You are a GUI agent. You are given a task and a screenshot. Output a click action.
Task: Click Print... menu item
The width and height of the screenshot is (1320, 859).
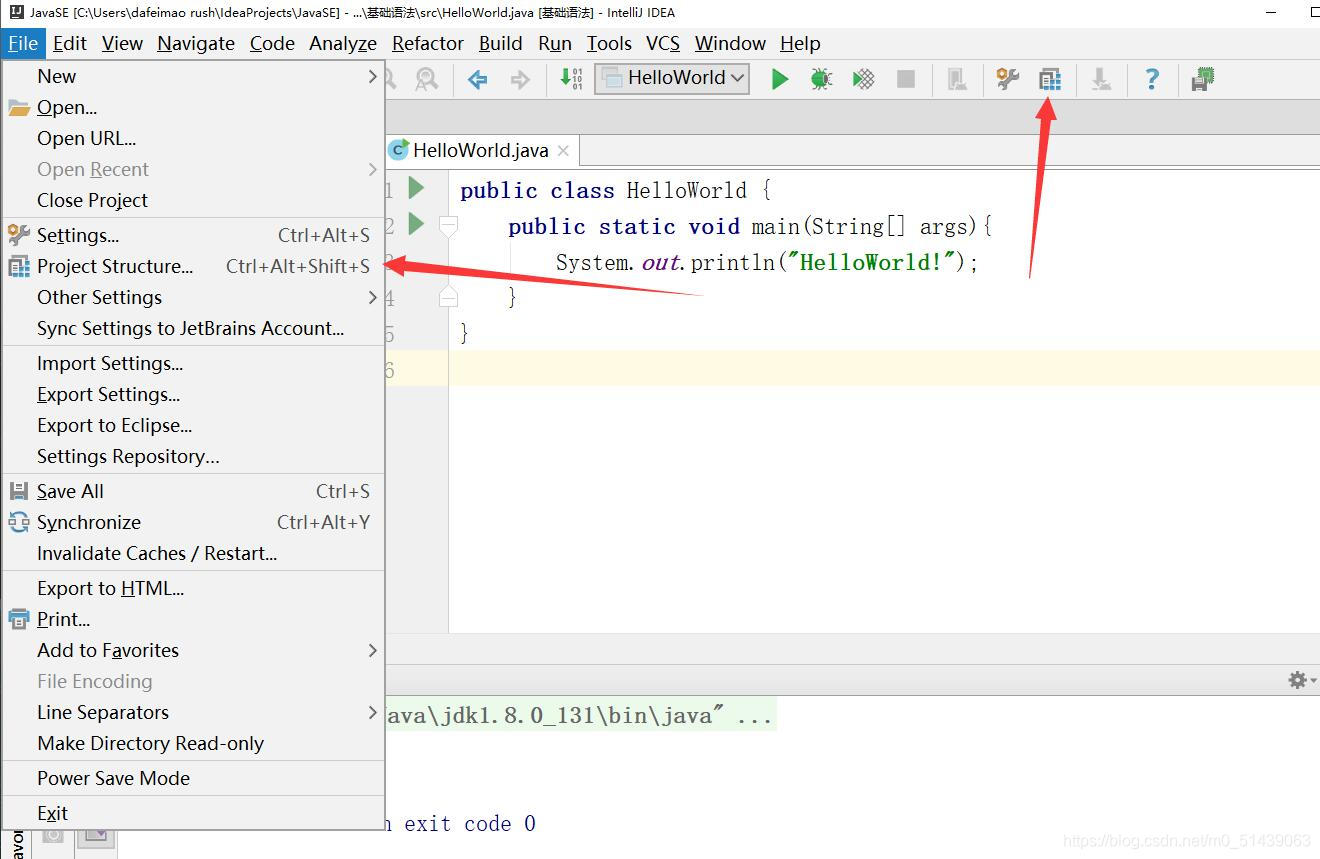point(194,619)
